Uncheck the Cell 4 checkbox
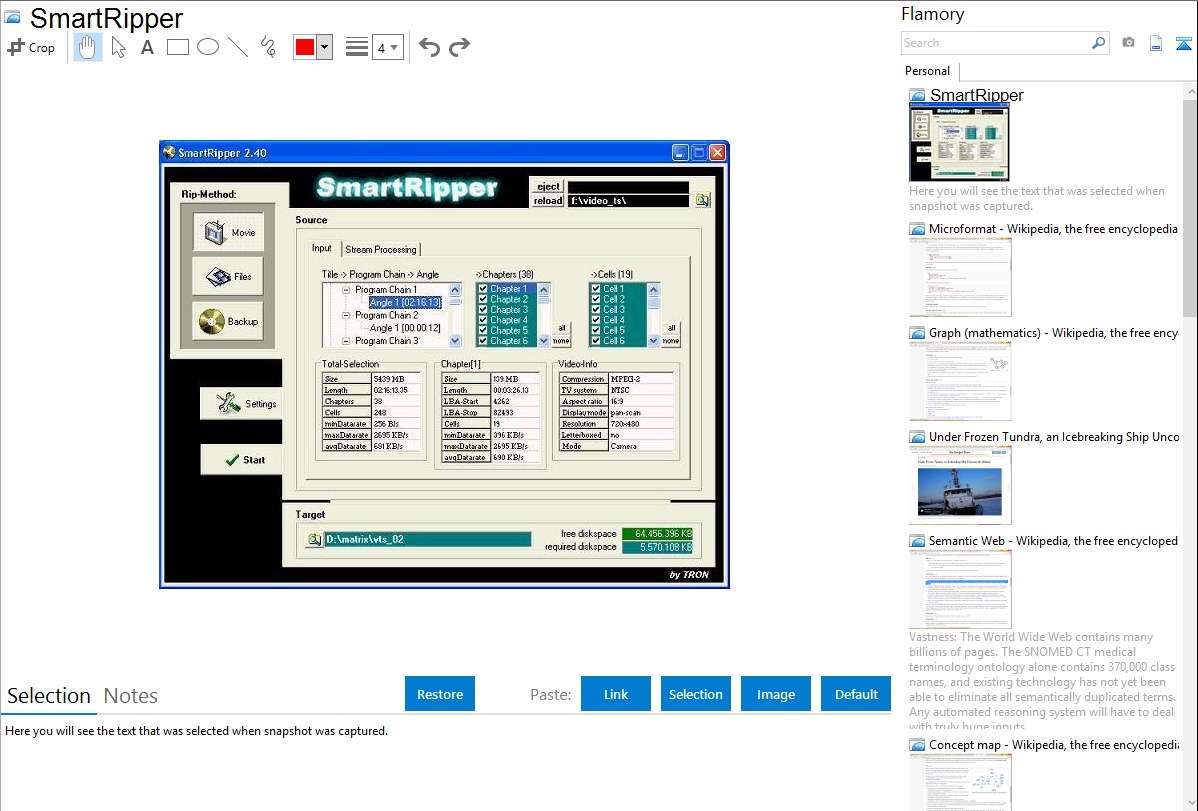Screen dimensions: 1198x811 click(x=596, y=320)
